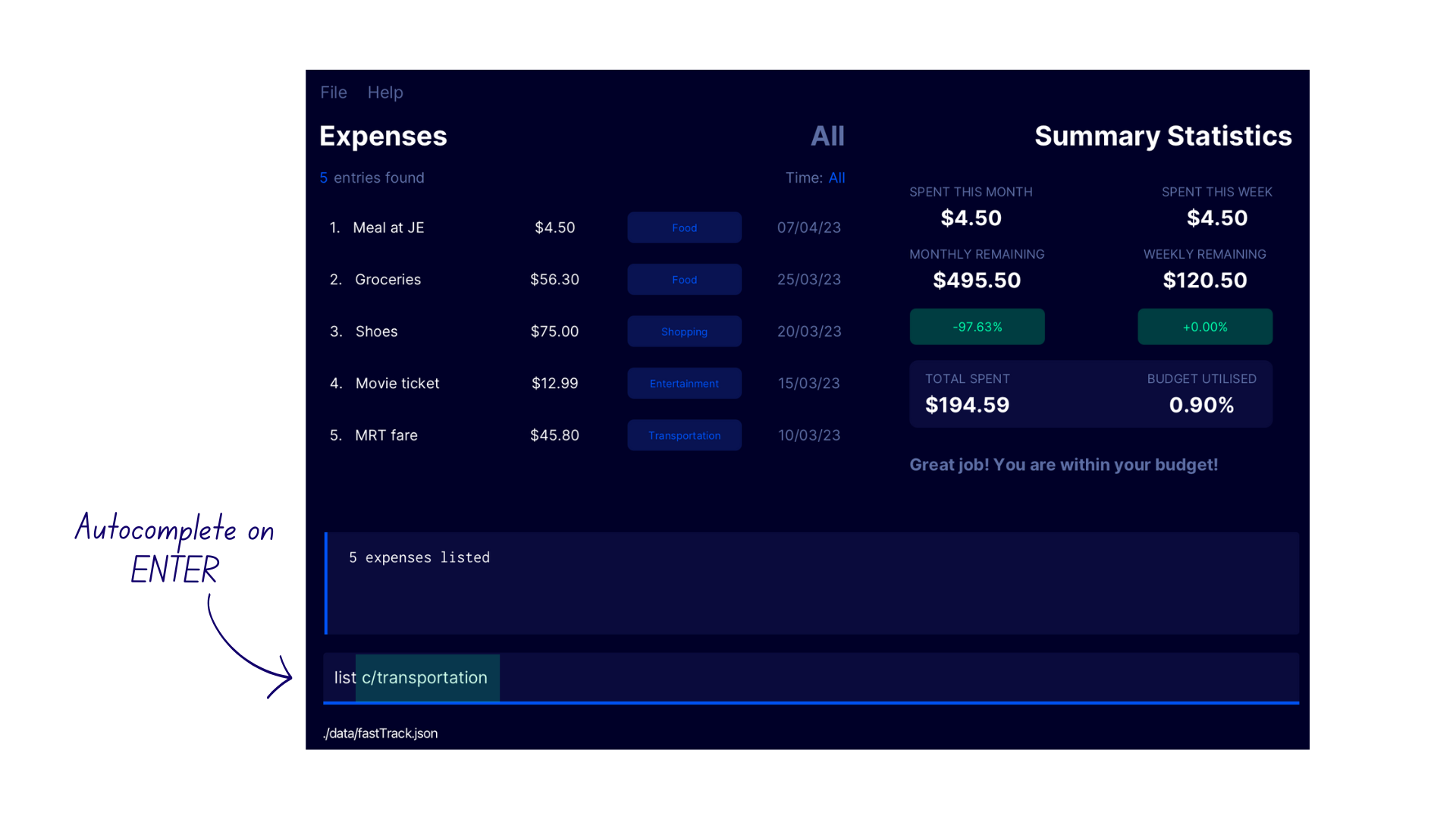Click the $45.80 amount
1456x819 pixels.
[554, 435]
